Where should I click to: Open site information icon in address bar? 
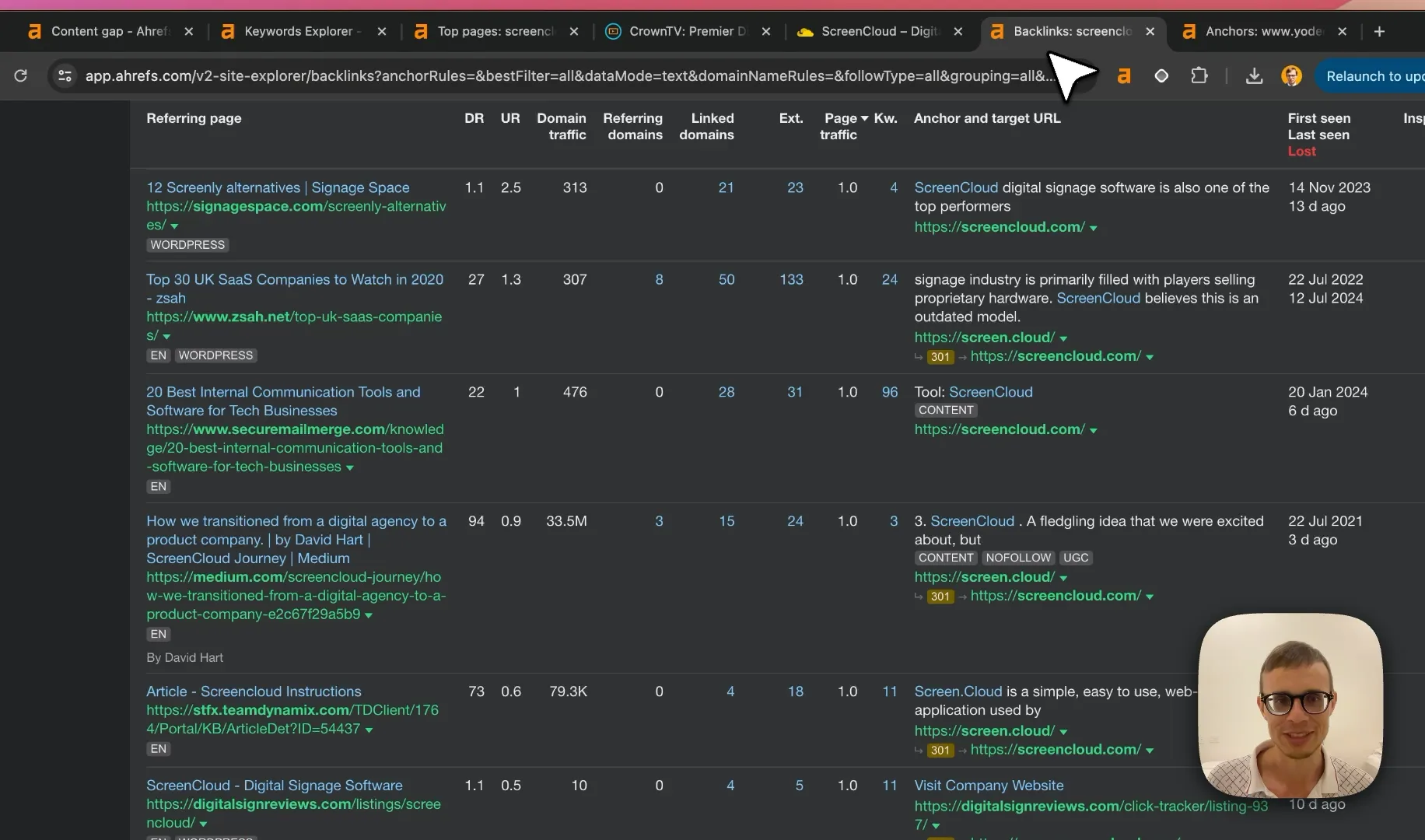pos(65,75)
